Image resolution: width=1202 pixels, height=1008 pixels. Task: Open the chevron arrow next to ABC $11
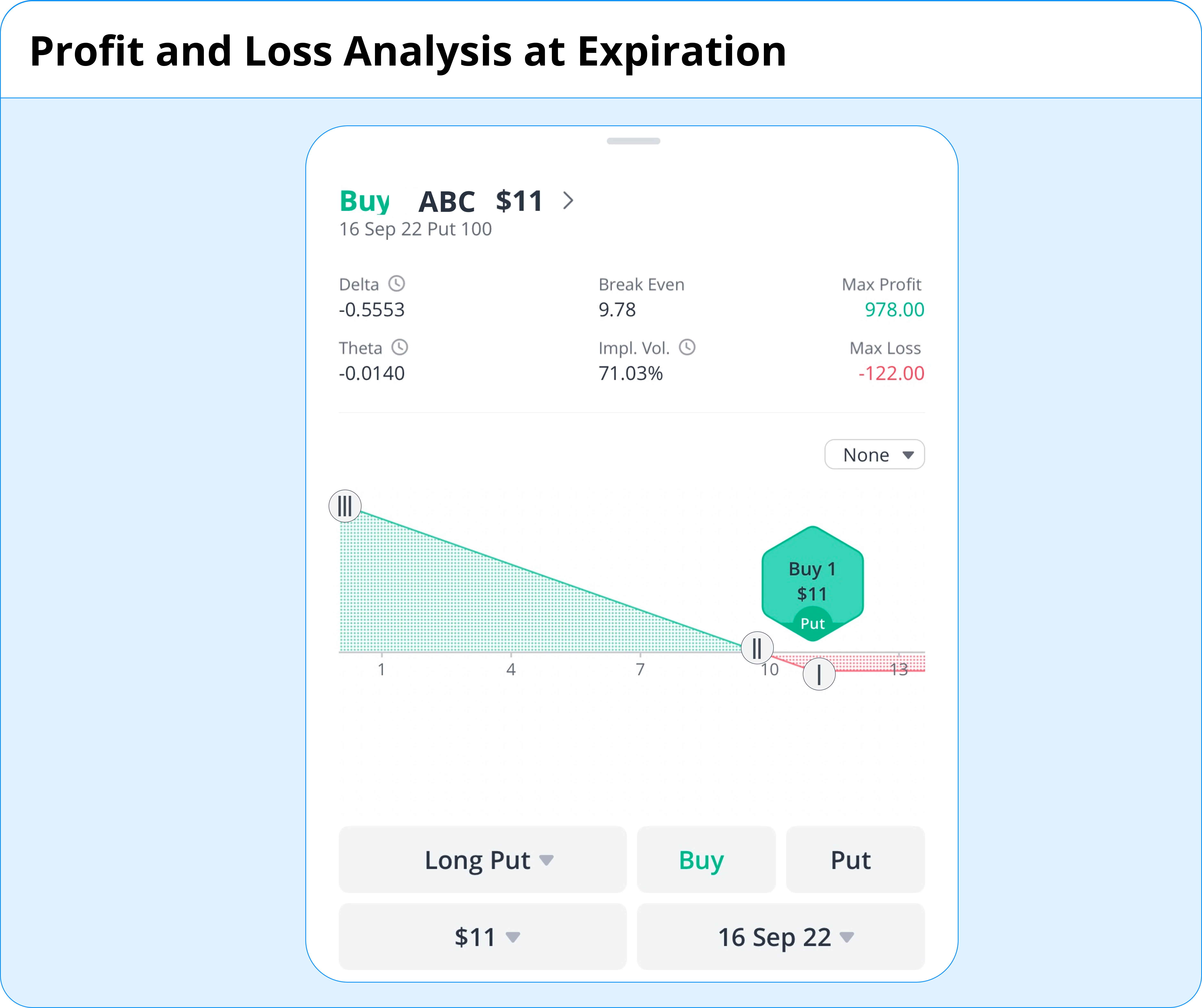[568, 201]
